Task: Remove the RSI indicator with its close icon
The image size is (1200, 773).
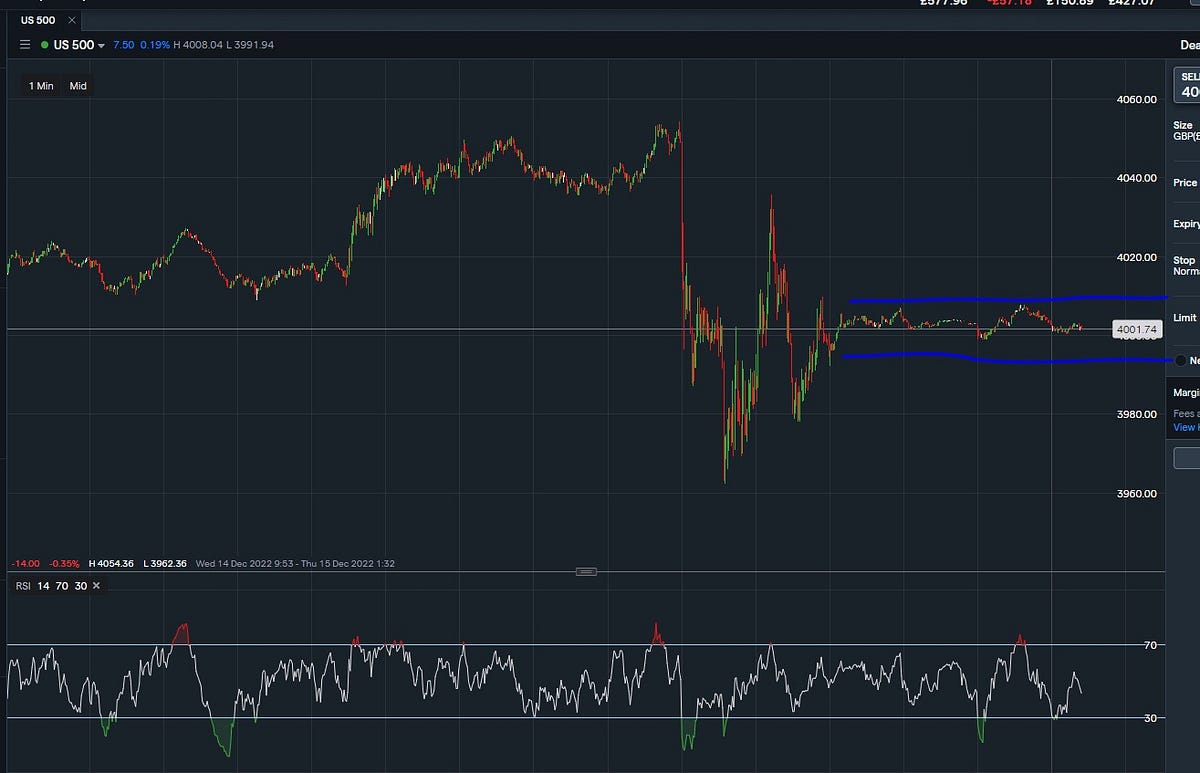Action: (95, 586)
